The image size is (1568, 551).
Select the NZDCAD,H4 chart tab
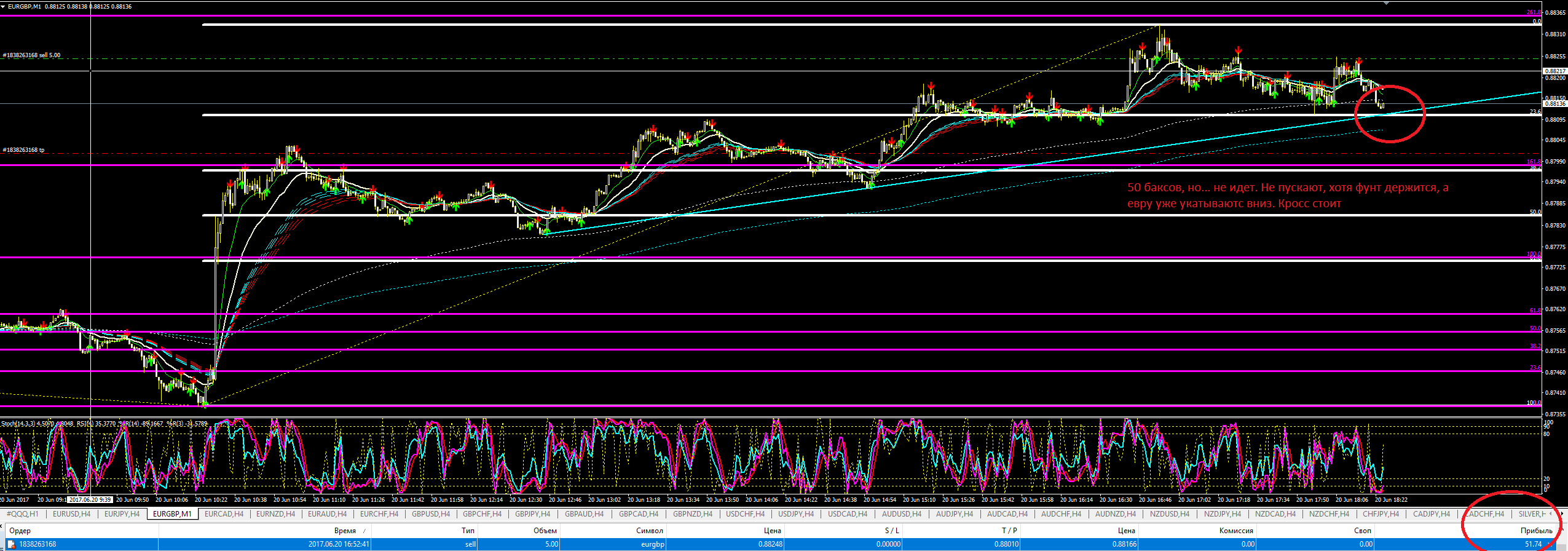[1275, 514]
